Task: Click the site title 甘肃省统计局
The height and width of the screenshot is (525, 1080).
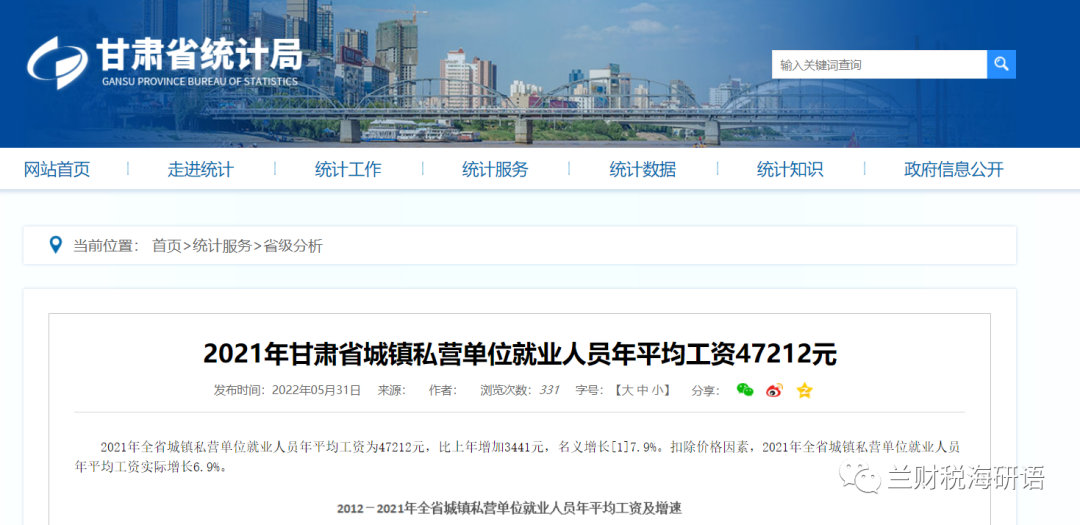Action: click(x=200, y=53)
